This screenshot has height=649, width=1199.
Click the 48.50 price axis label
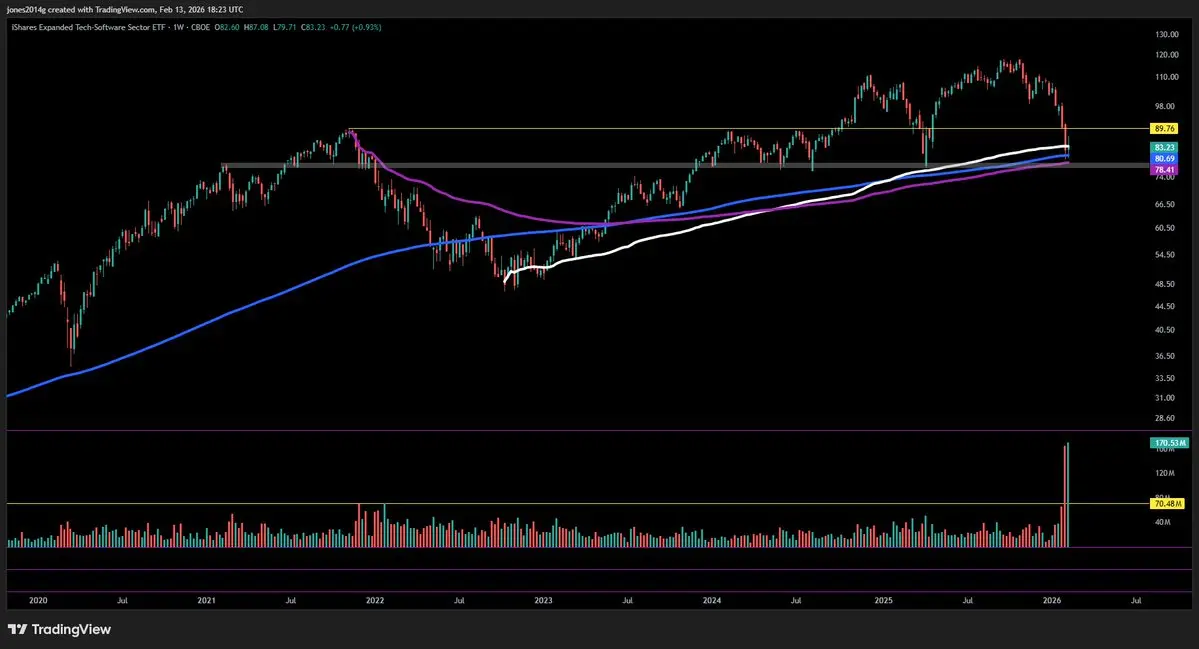(x=1165, y=284)
